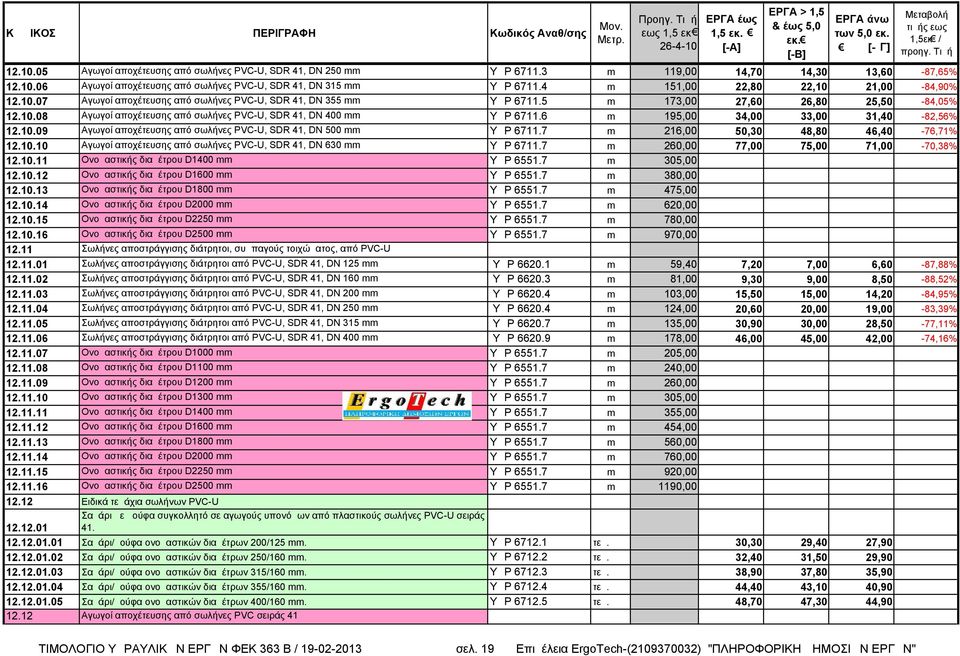Click value 205,00 in row 12.11.07
This screenshot has height=656, width=960.
pyautogui.click(x=680, y=353)
